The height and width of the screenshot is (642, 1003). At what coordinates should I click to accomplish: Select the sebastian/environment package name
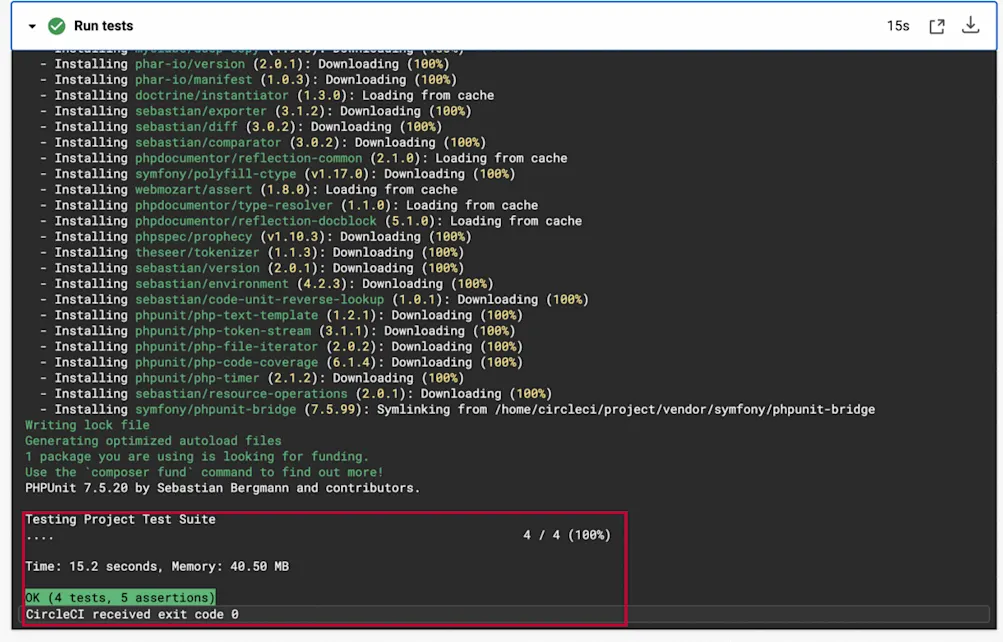212,284
